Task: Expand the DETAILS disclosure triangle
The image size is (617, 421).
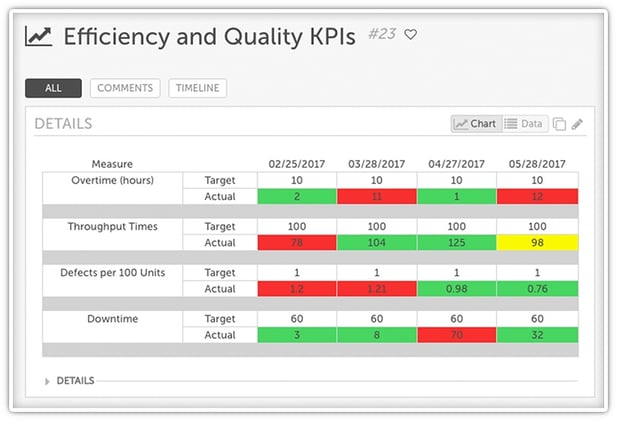Action: 47,381
